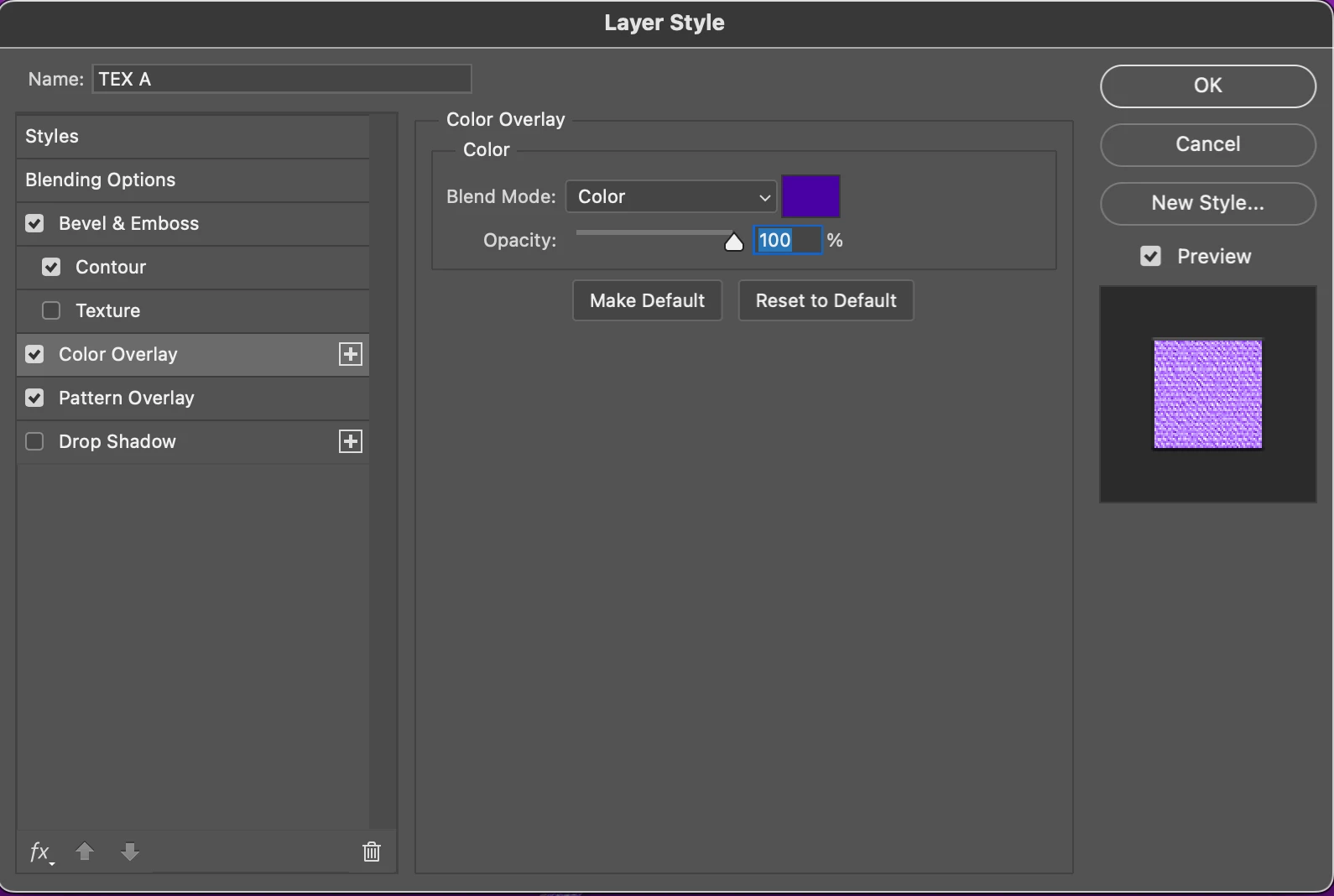Screen dimensions: 1334x896
Task: Open the fx add effect menu icon
Action: tap(40, 852)
